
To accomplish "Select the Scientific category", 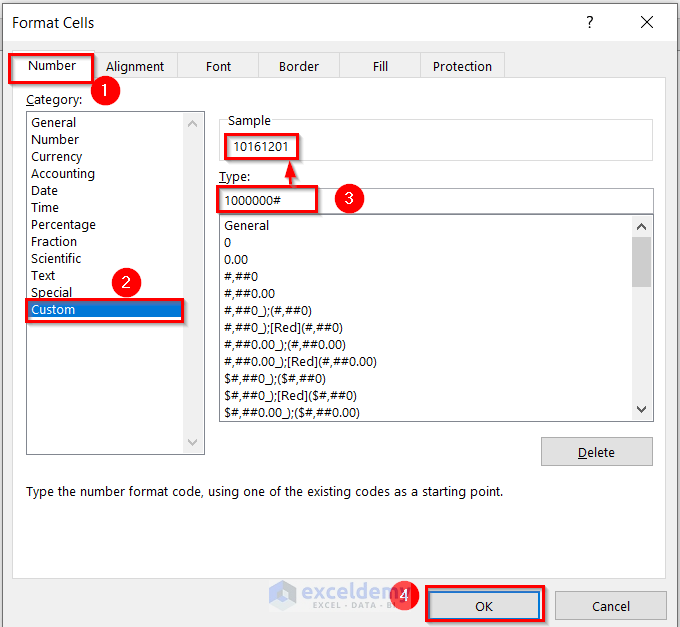I will 105,258.
